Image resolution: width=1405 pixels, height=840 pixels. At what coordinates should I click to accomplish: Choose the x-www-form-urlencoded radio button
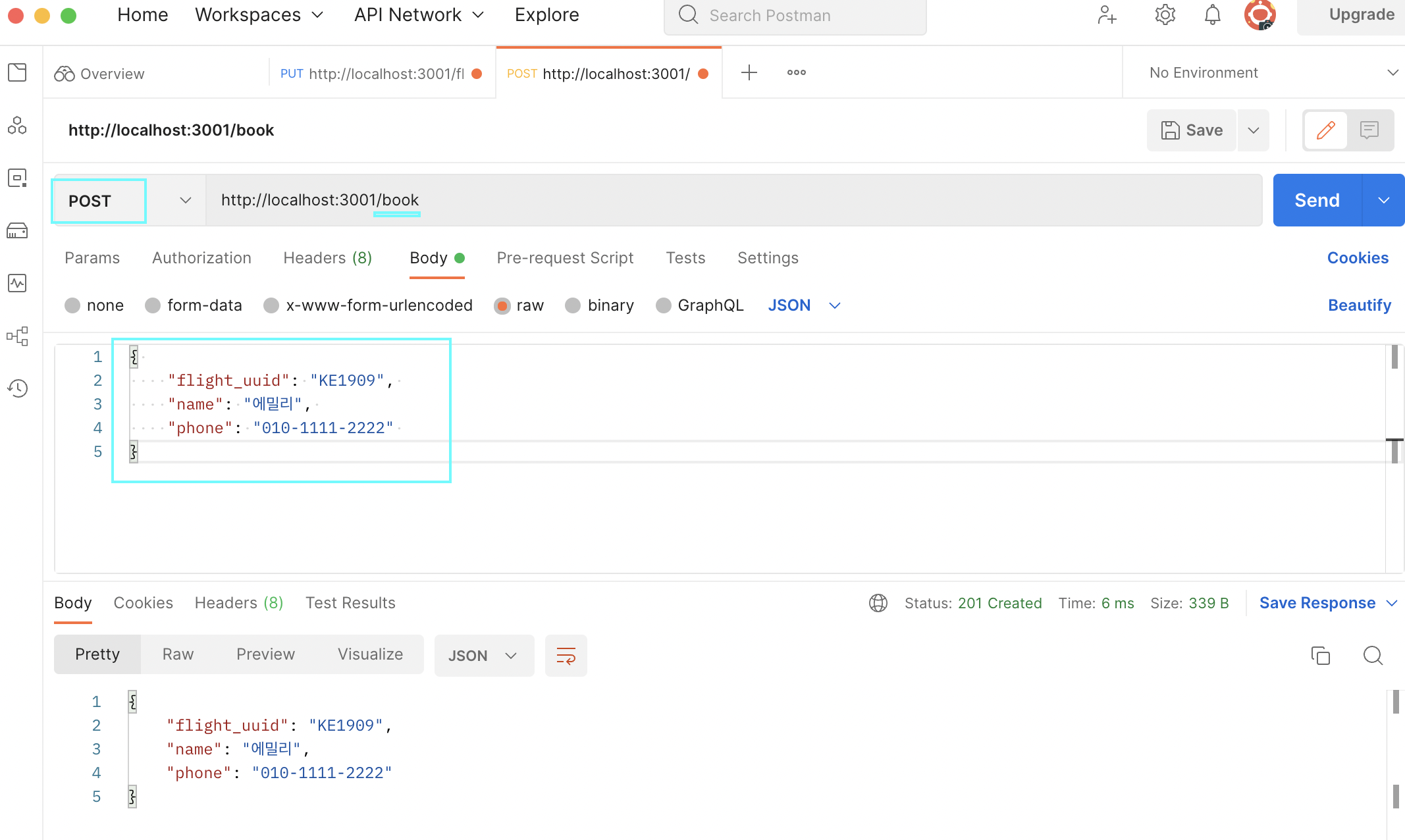pyautogui.click(x=271, y=305)
